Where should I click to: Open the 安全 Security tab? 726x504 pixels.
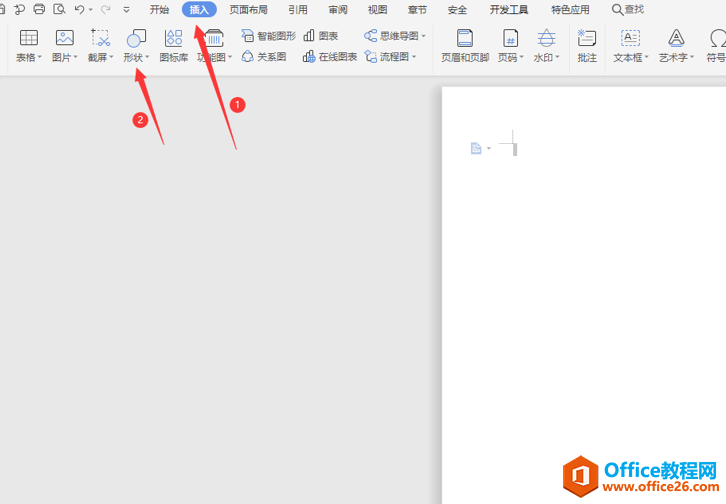tap(457, 10)
